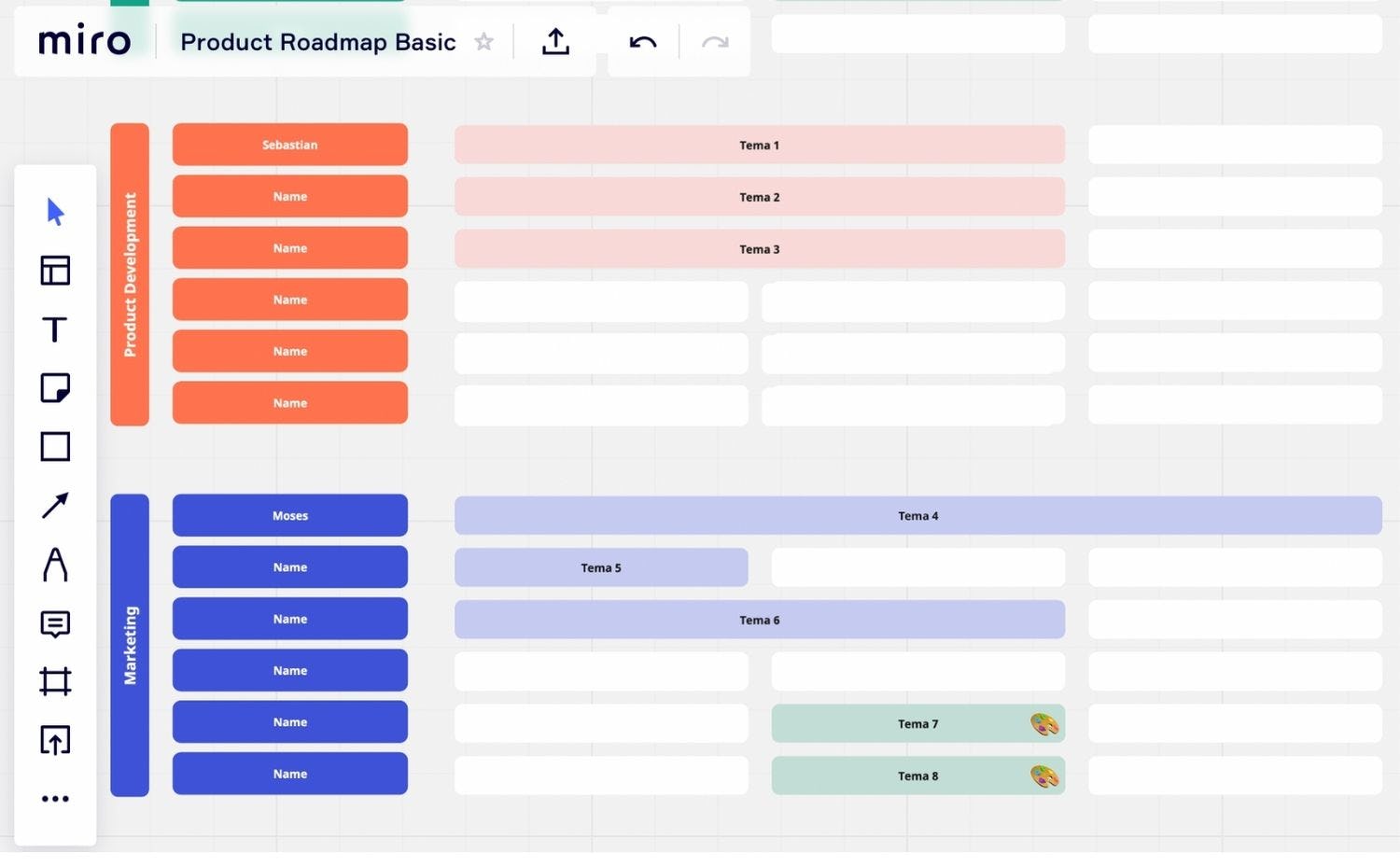The width and height of the screenshot is (1400, 866).
Task: Select the Frame tool
Action: (55, 681)
